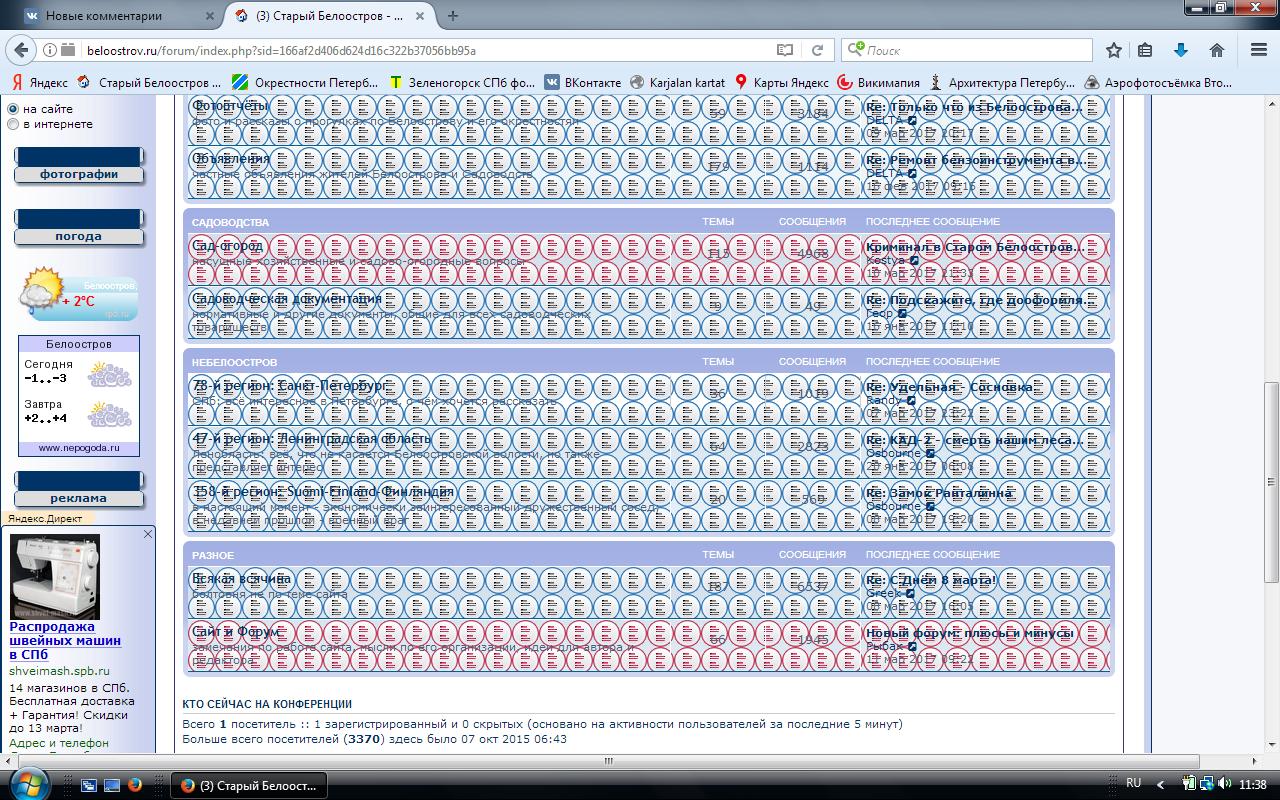Go to Firefox home page icon
Image resolution: width=1280 pixels, height=800 pixels.
[1216, 50]
